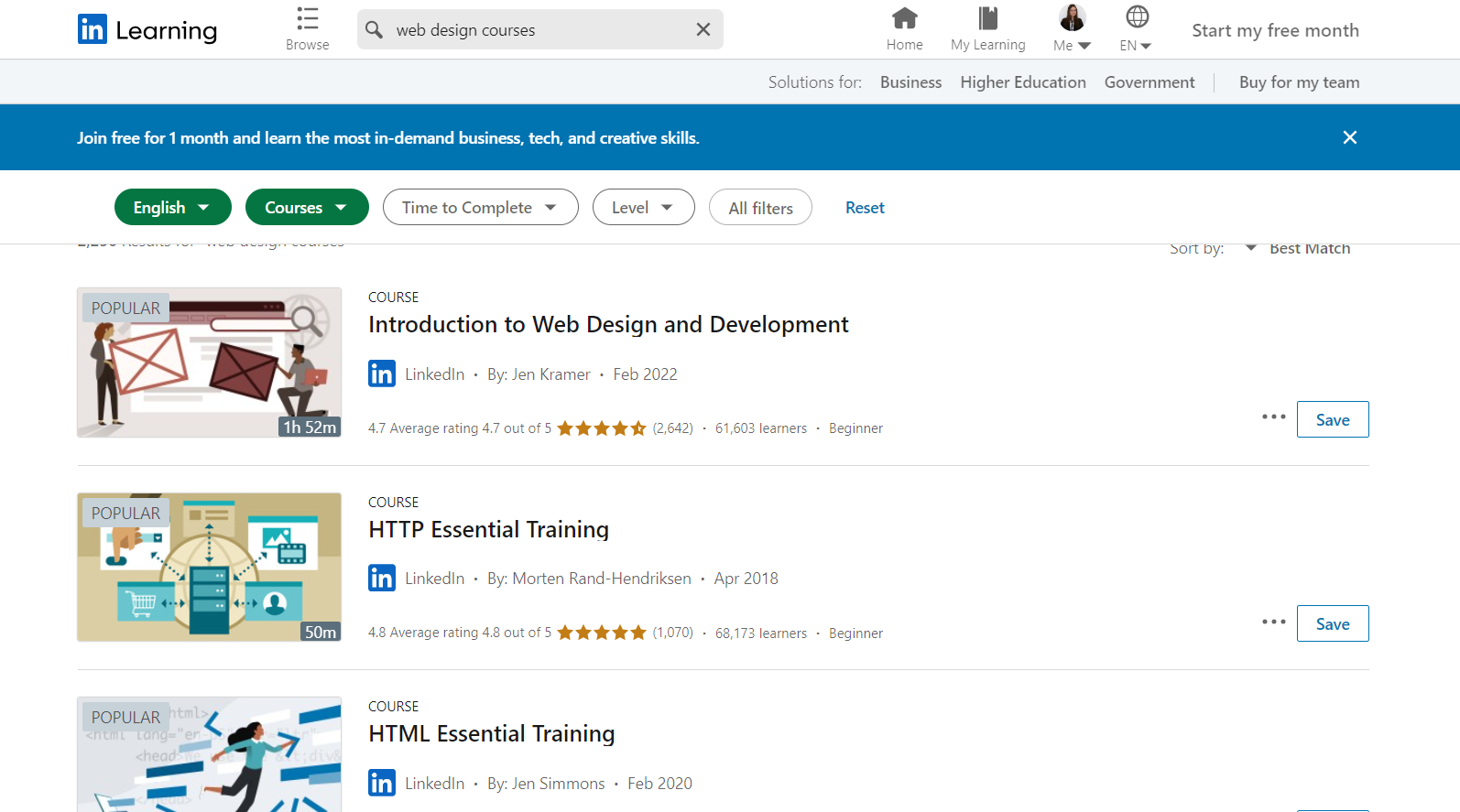Screen dimensions: 1460x812
Task: Dismiss the blue free month banner
Action: coord(1349,137)
